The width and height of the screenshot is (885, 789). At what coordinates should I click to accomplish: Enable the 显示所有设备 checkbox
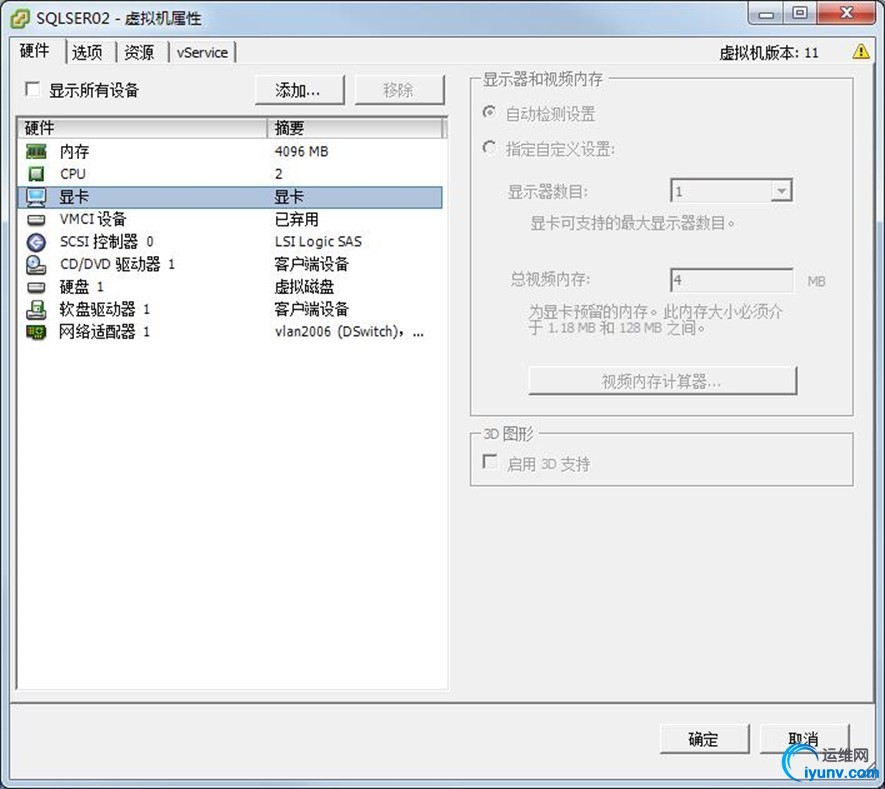coord(33,89)
